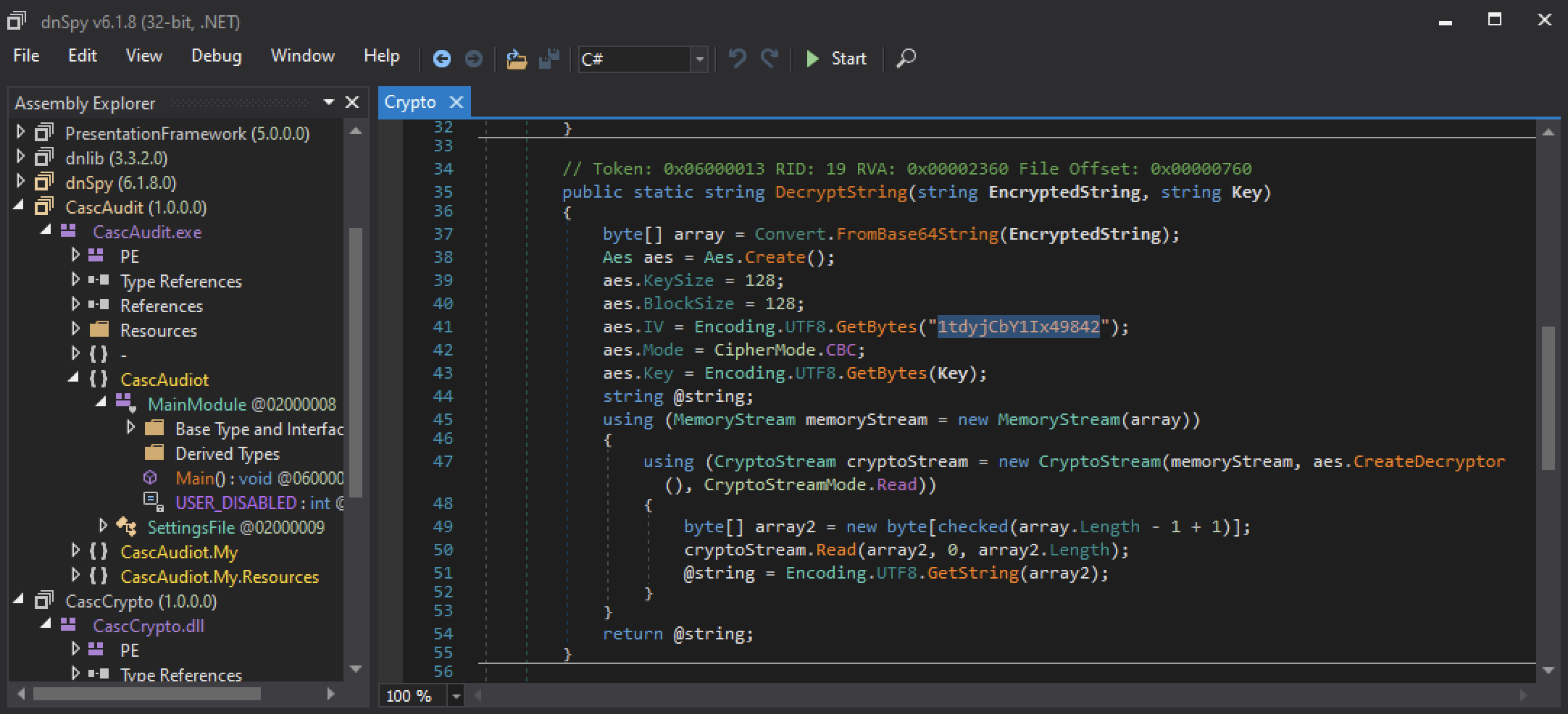Open the C# language dropdown
The image size is (1568, 714).
[698, 59]
